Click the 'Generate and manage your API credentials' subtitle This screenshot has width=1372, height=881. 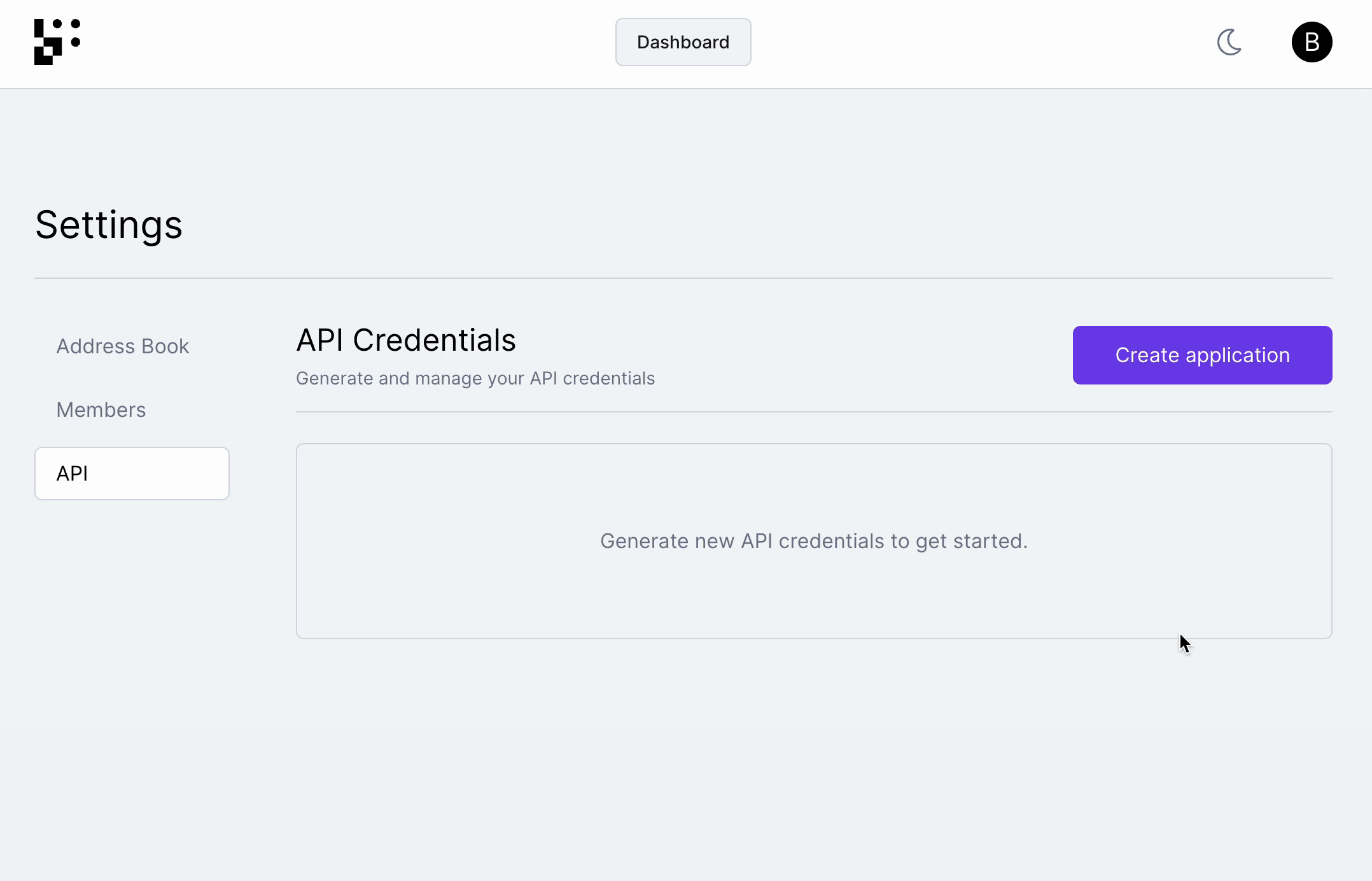[475, 378]
